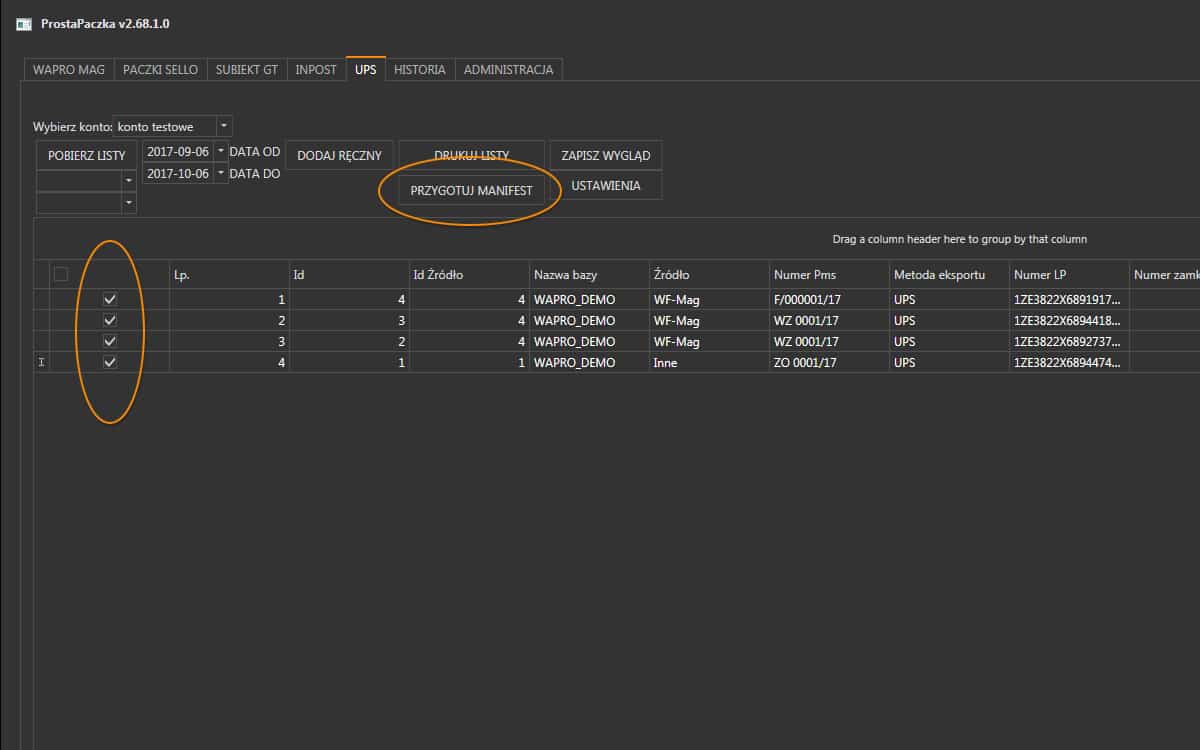Click WF-Mag in the F/000001/17 row

tap(710, 299)
